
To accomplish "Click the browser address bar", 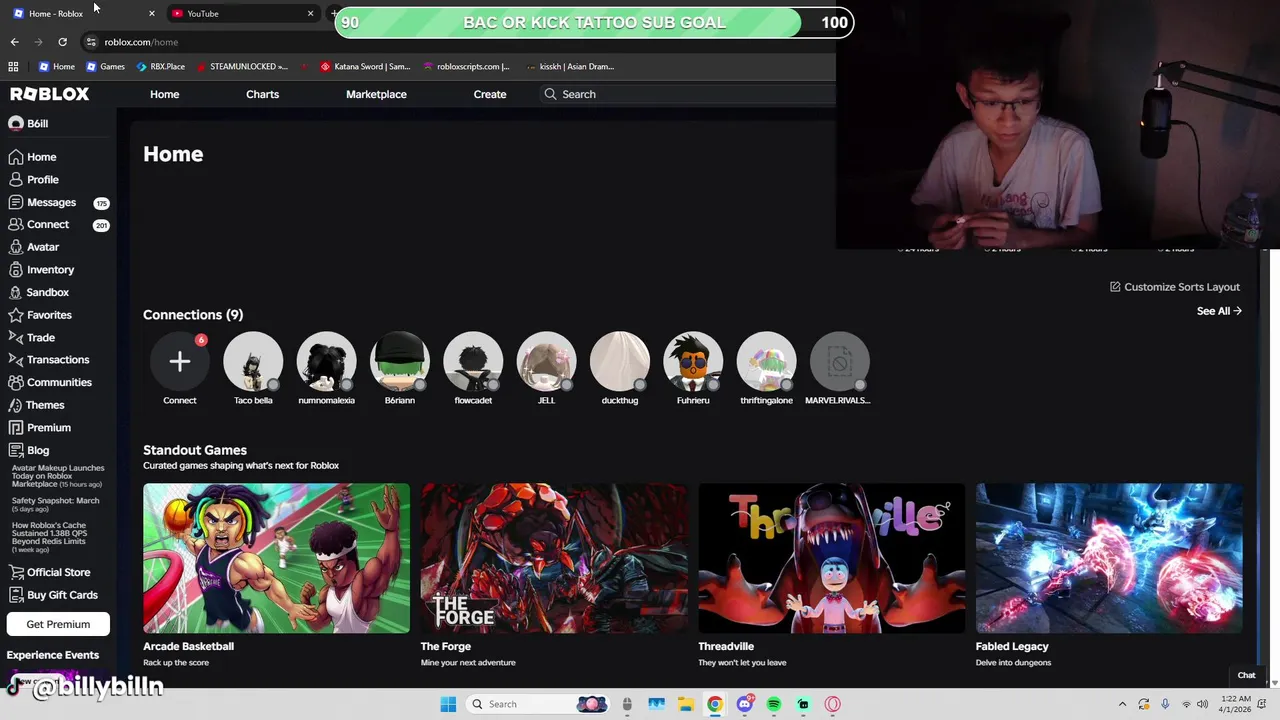I will [460, 42].
